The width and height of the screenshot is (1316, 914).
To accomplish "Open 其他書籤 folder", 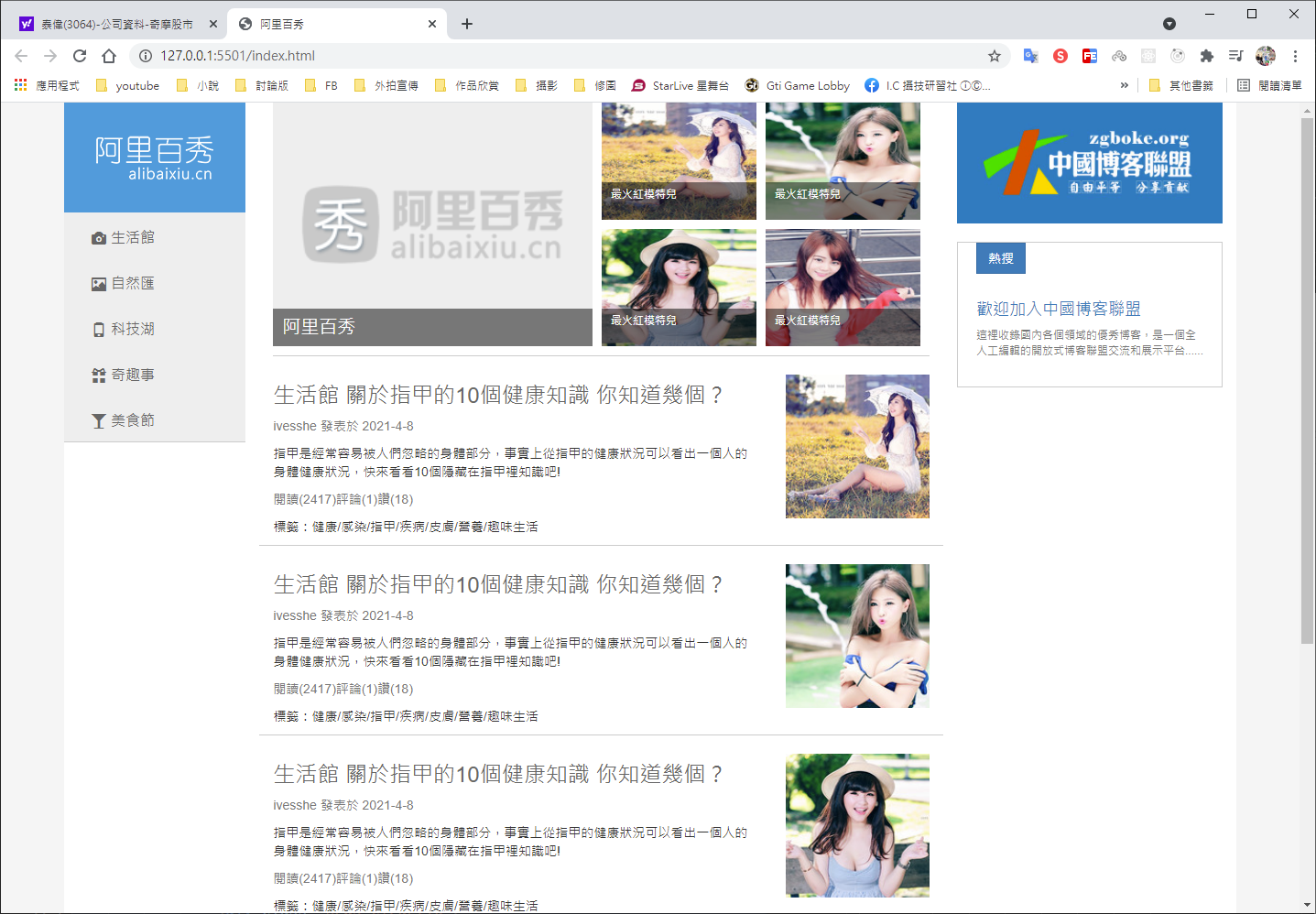I will (x=1181, y=85).
